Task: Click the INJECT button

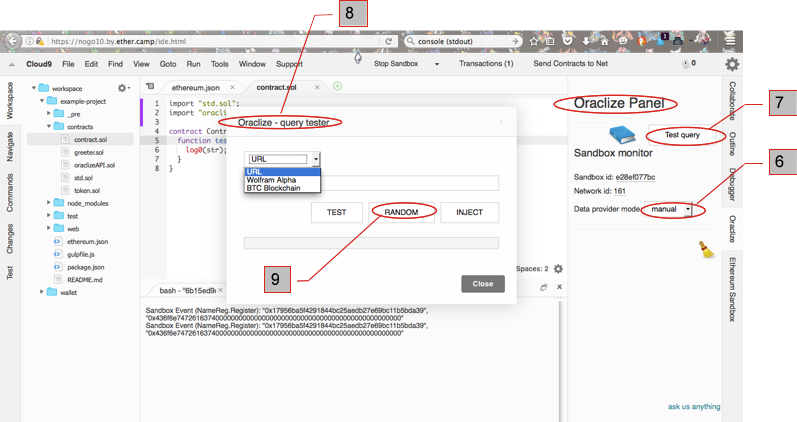Action: click(469, 213)
